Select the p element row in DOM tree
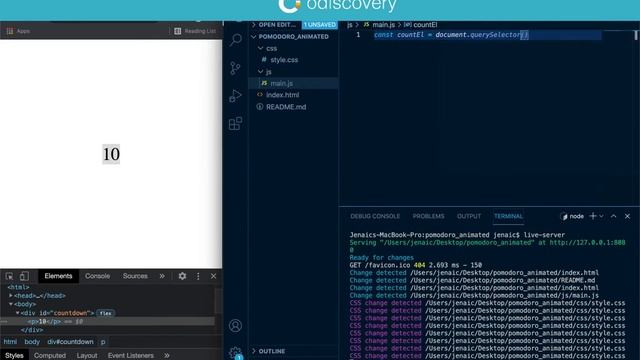The width and height of the screenshot is (640, 360). tap(108, 322)
